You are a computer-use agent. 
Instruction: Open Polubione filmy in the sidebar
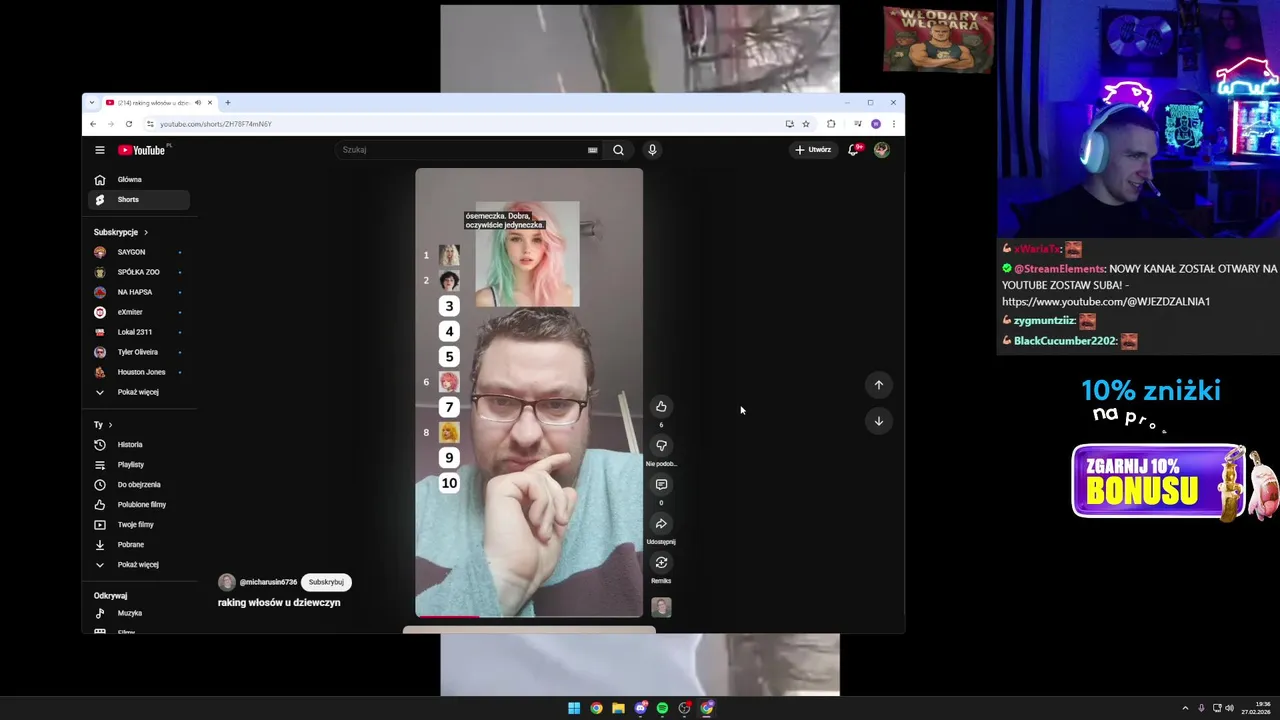click(138, 505)
